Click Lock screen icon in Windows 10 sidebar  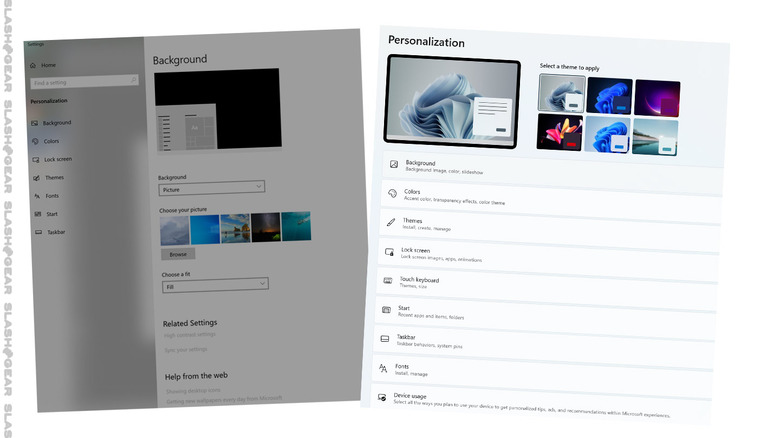36,160
